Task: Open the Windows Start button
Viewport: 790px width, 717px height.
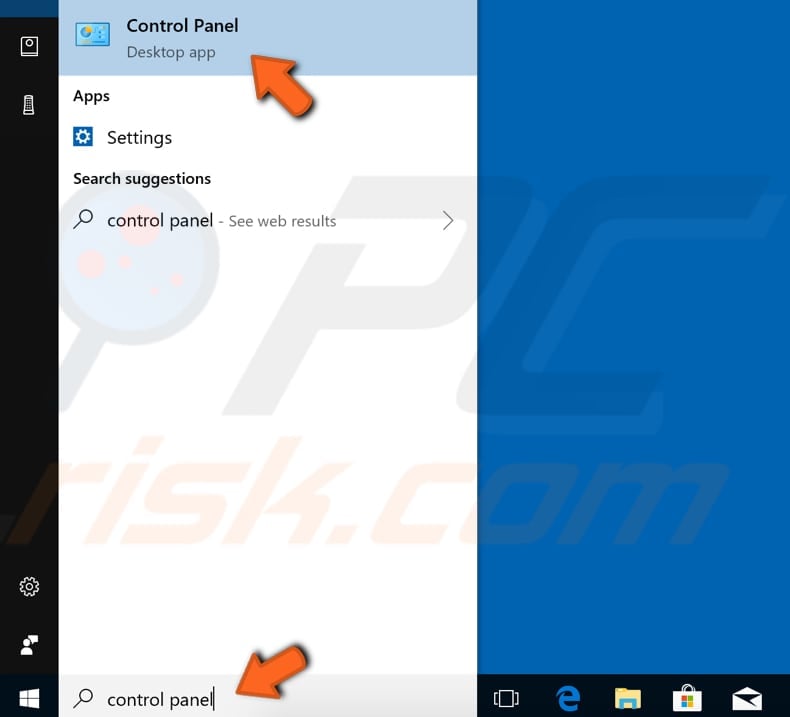Action: pyautogui.click(x=29, y=698)
